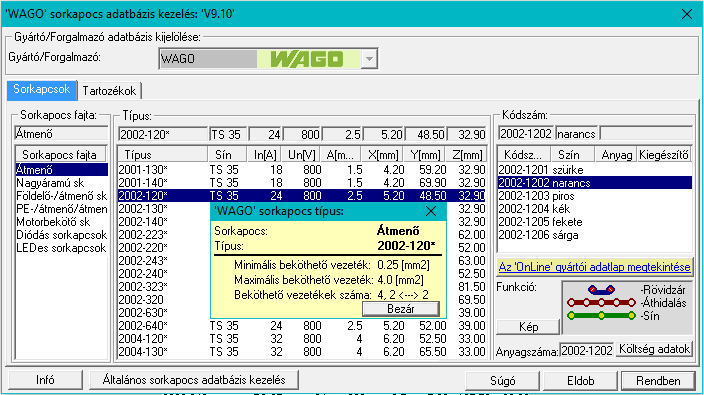This screenshot has width=704, height=395.
Task: Open the 'OnLine' gyártói adatlap megtekintése link
Action: pos(594,267)
